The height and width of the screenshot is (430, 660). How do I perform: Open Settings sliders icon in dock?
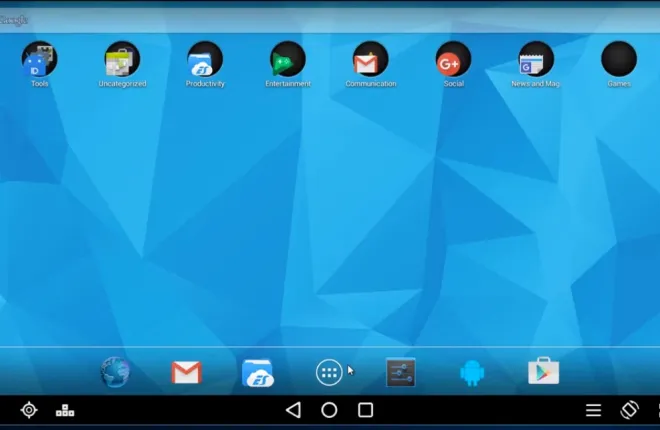(x=401, y=372)
